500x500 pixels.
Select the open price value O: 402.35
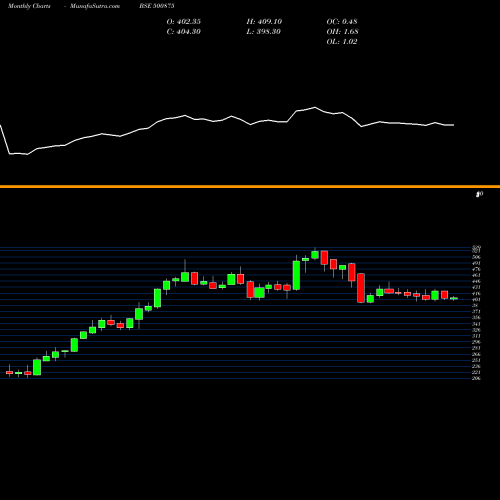click(184, 22)
